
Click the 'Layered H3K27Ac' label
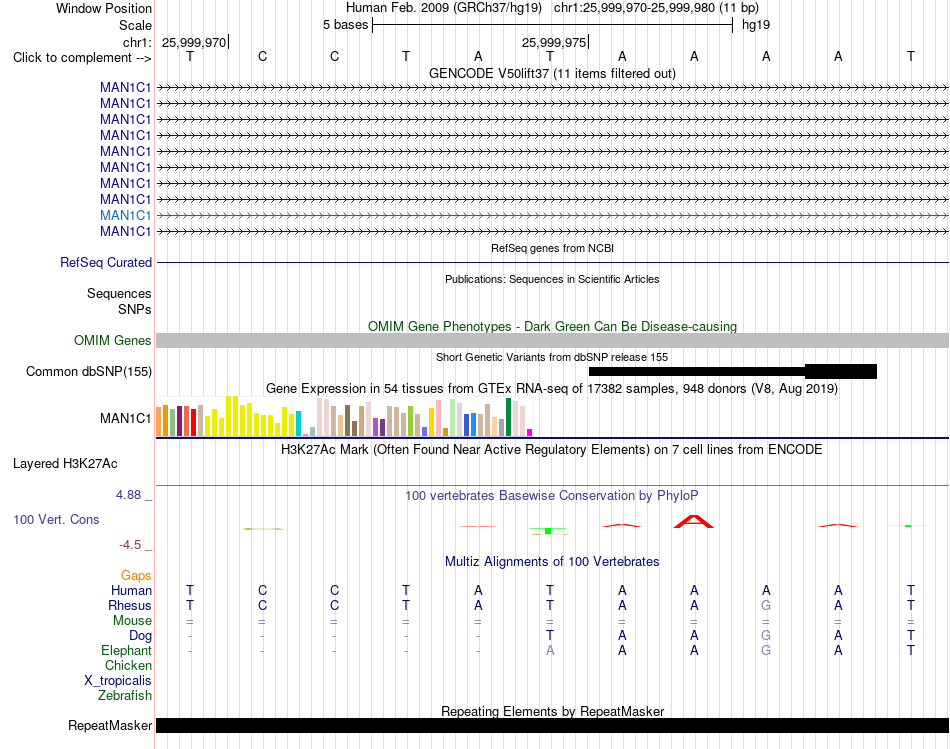tap(65, 464)
